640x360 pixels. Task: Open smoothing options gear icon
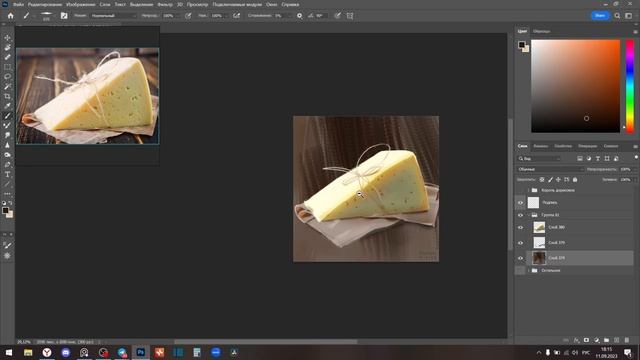(x=300, y=16)
